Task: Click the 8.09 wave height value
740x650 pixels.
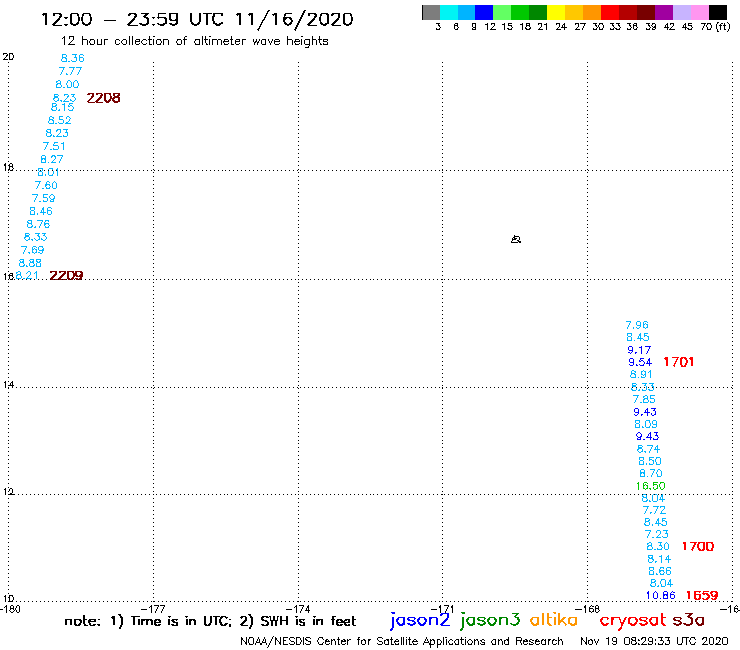Action: click(646, 424)
